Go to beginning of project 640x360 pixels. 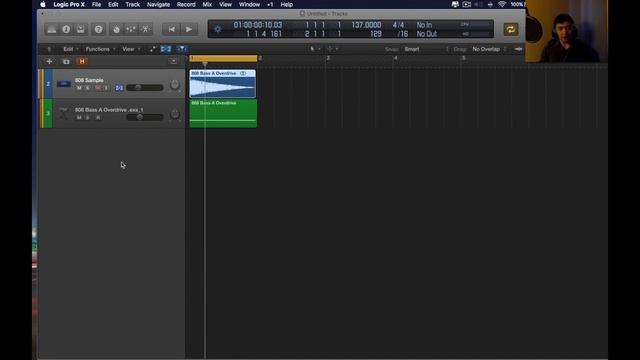pos(171,29)
